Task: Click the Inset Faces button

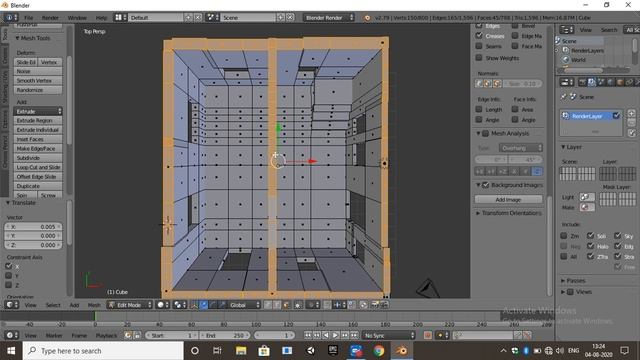Action: click(38, 139)
